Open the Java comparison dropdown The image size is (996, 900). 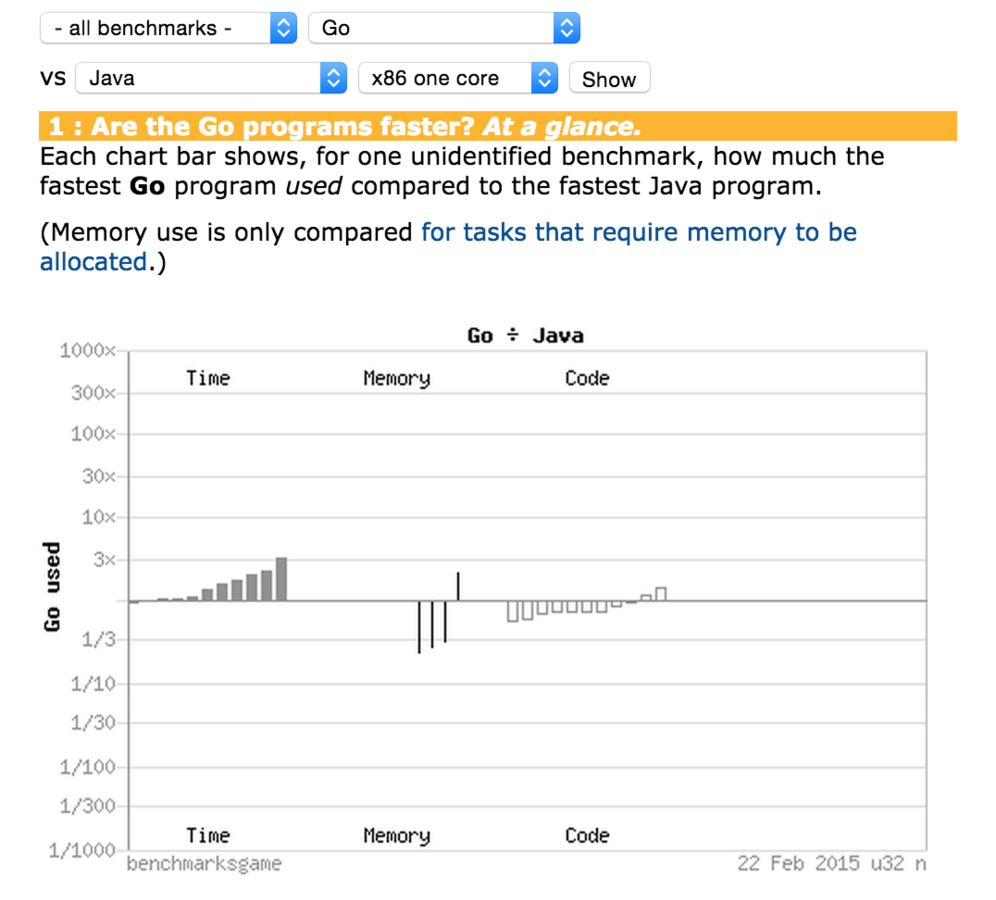coord(211,78)
